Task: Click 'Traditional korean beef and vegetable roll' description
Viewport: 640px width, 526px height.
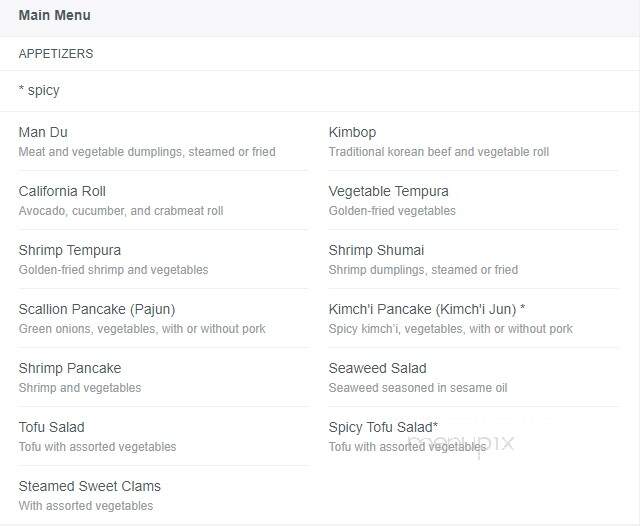Action: [439, 152]
